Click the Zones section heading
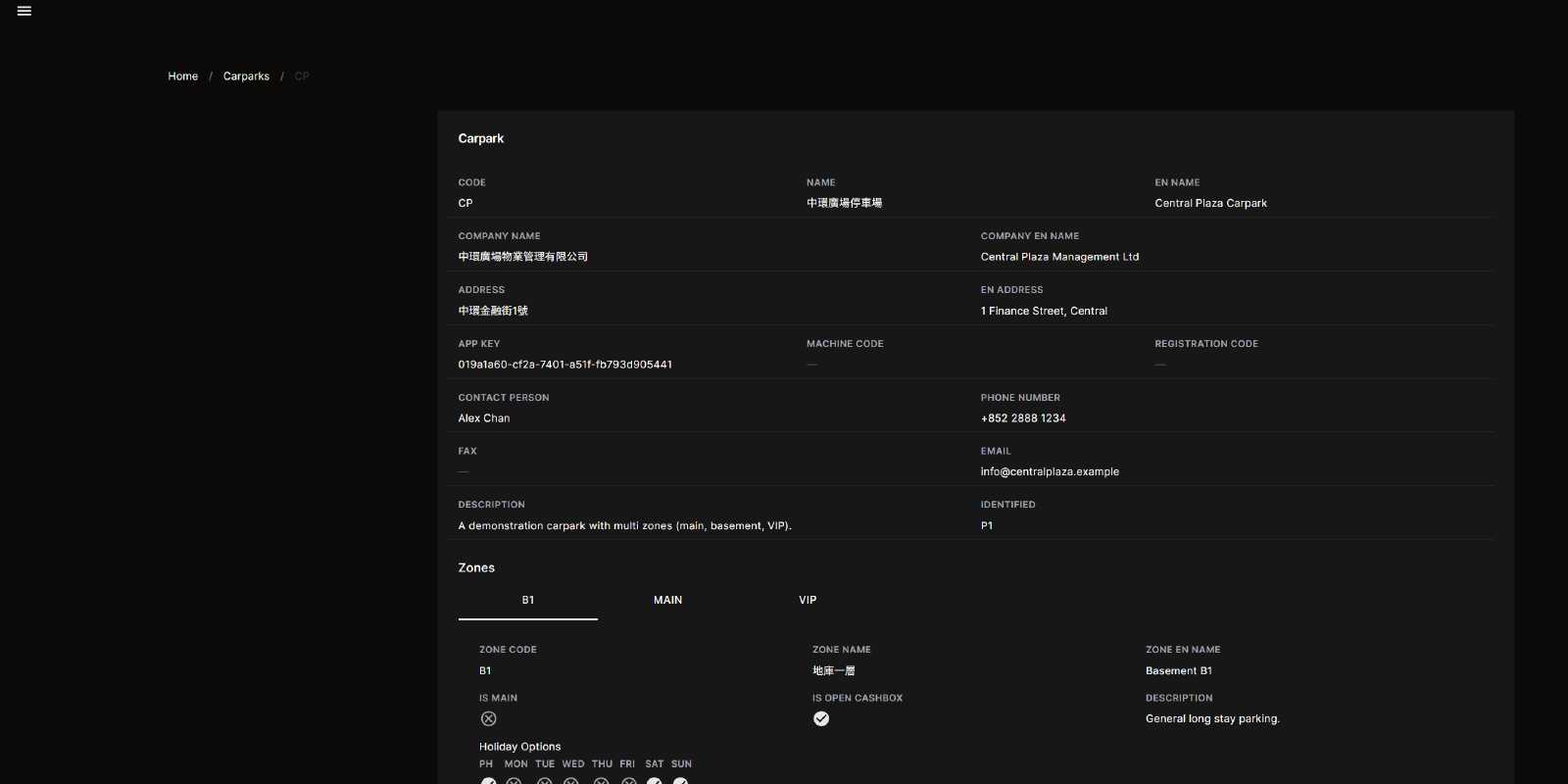This screenshot has height=784, width=1568. pyautogui.click(x=476, y=567)
